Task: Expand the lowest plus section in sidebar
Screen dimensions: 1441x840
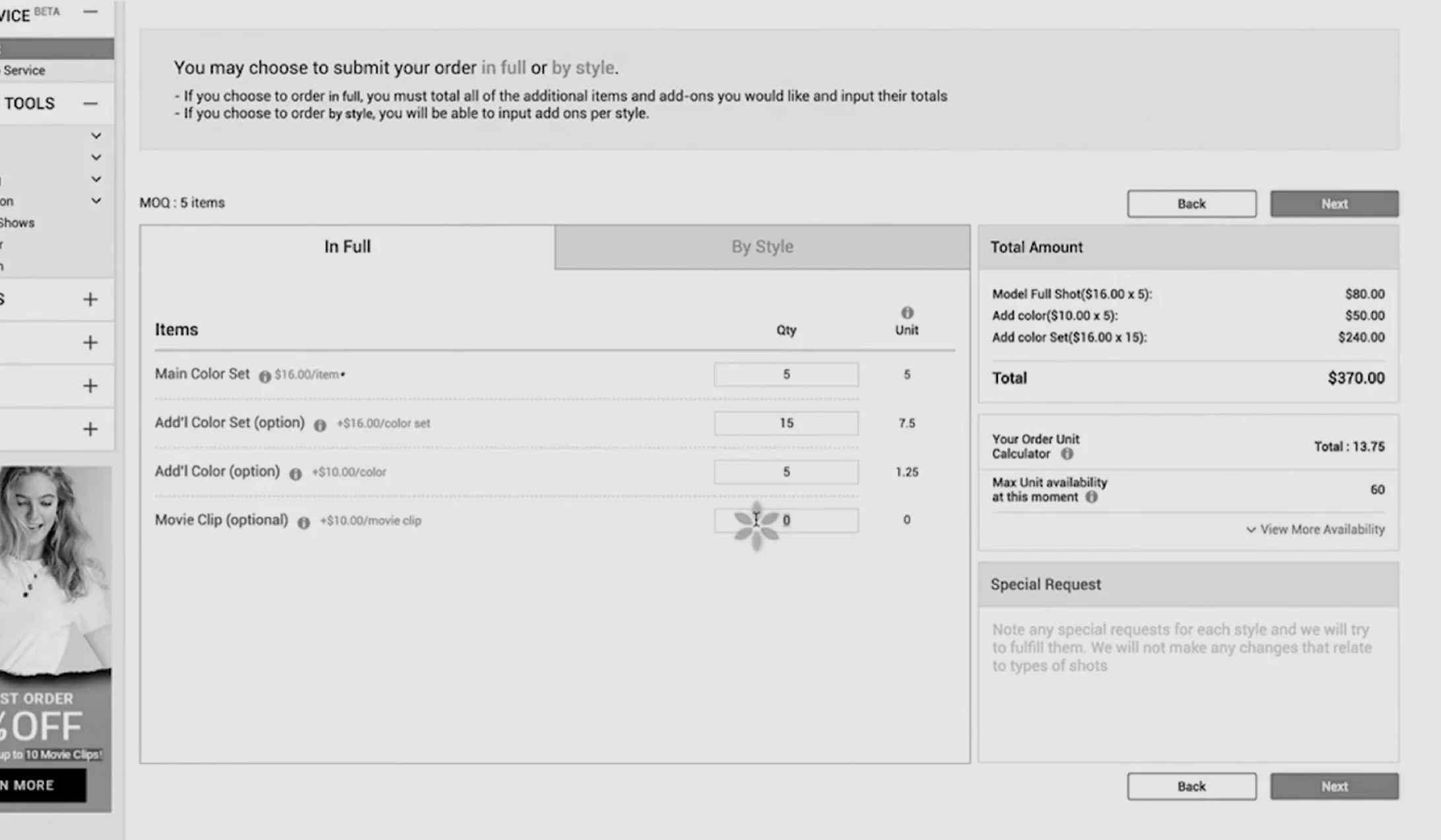Action: 90,430
